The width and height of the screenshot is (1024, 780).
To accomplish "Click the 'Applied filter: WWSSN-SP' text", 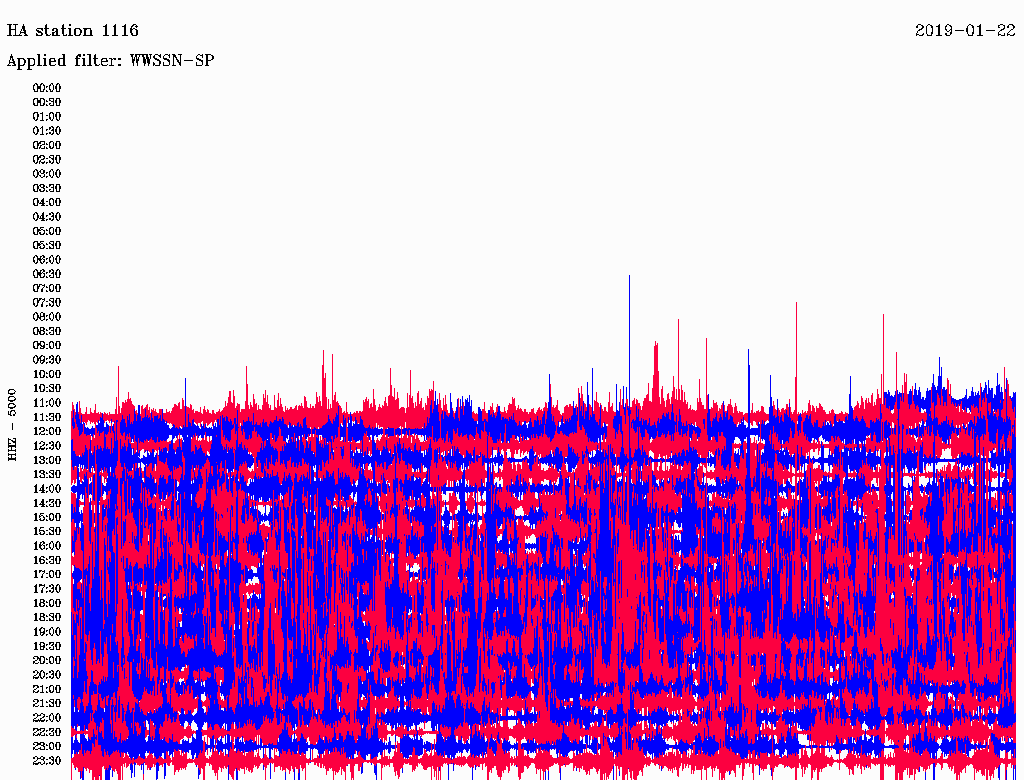I will [110, 61].
